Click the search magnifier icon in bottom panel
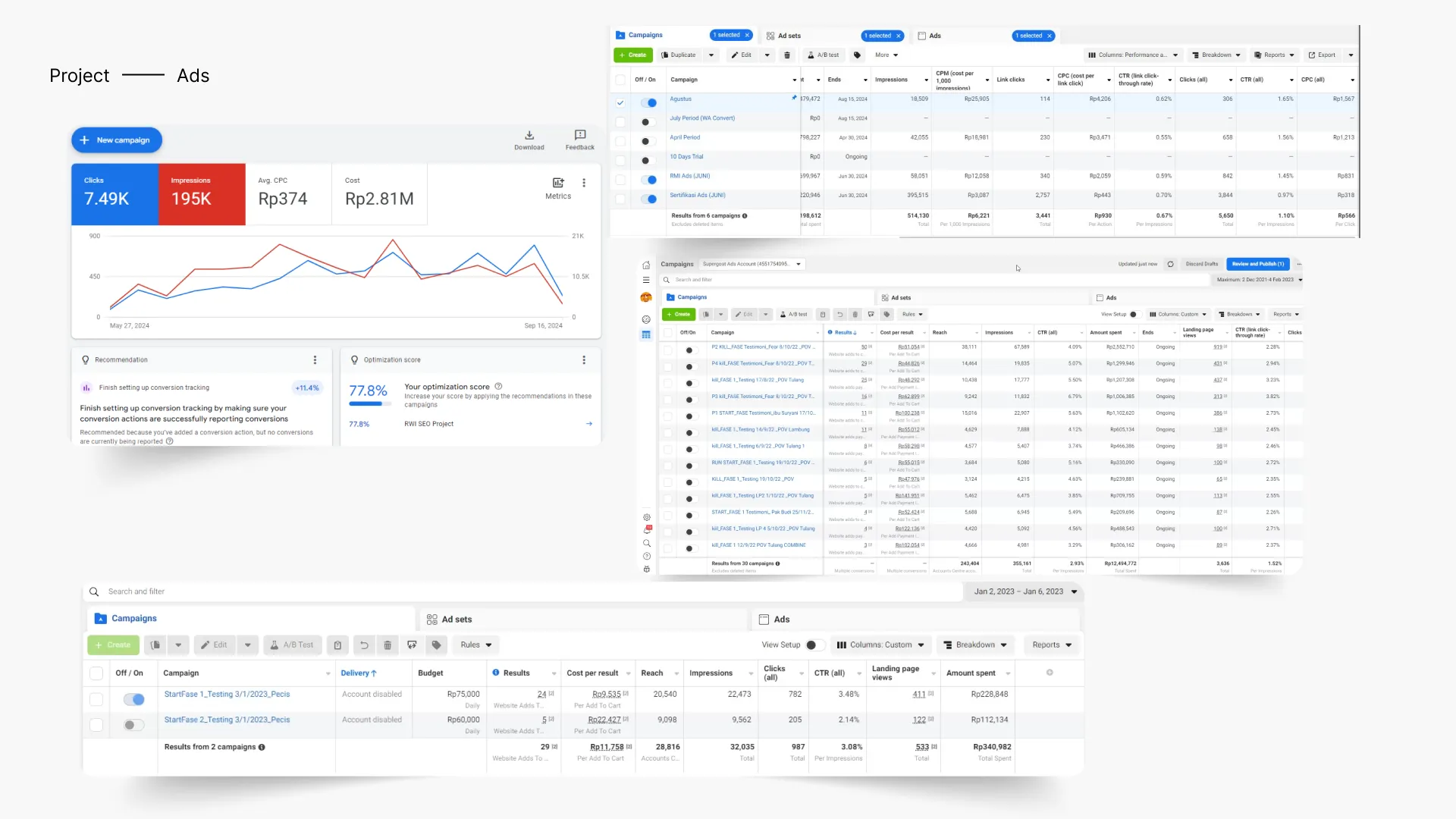 point(94,591)
